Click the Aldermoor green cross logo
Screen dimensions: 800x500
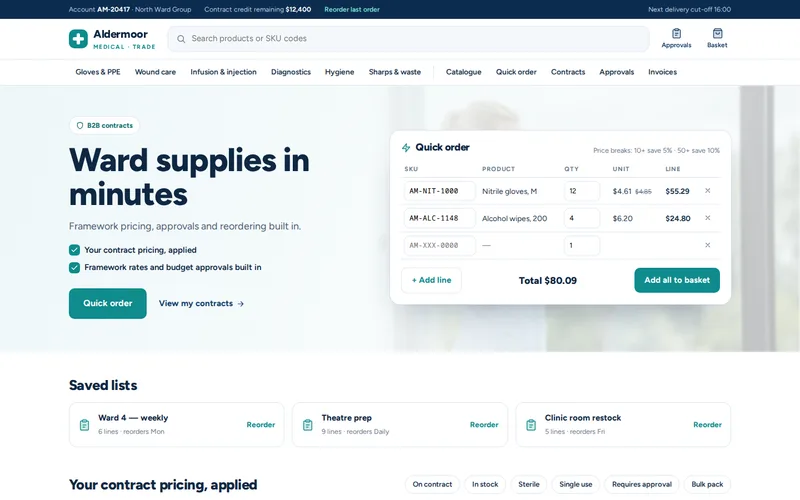tap(78, 39)
